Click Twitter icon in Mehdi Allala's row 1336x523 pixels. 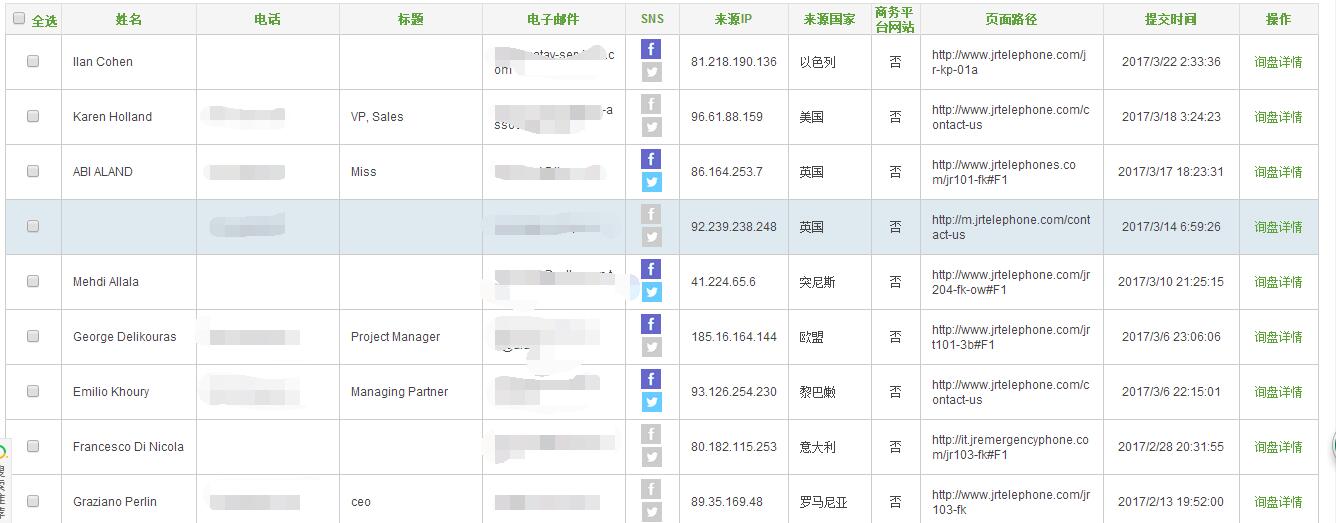pyautogui.click(x=651, y=292)
